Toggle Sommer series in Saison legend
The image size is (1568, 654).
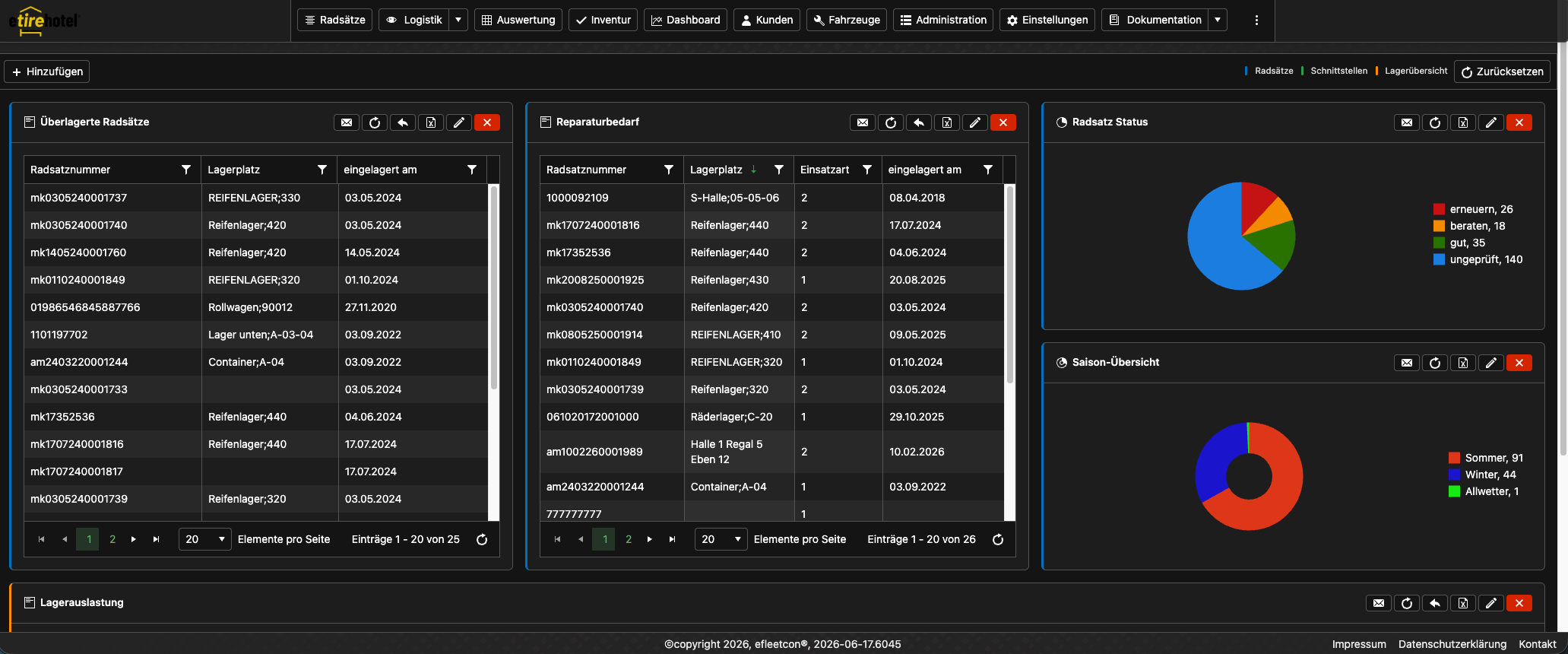(x=1486, y=458)
